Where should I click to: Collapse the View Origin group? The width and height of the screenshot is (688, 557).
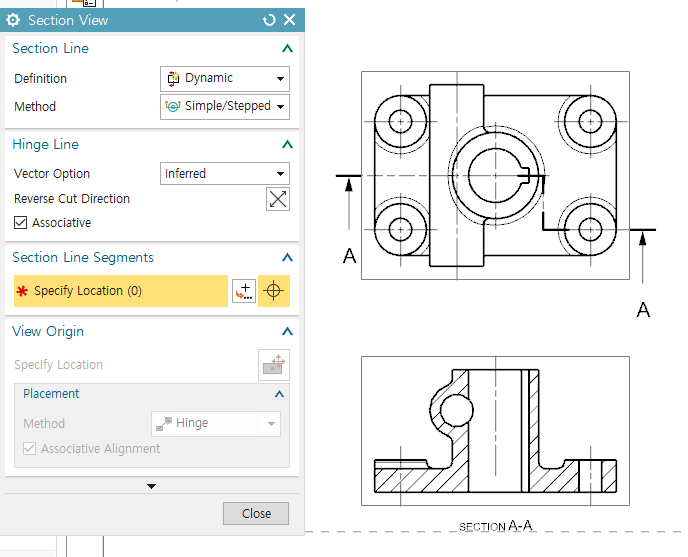(x=287, y=332)
